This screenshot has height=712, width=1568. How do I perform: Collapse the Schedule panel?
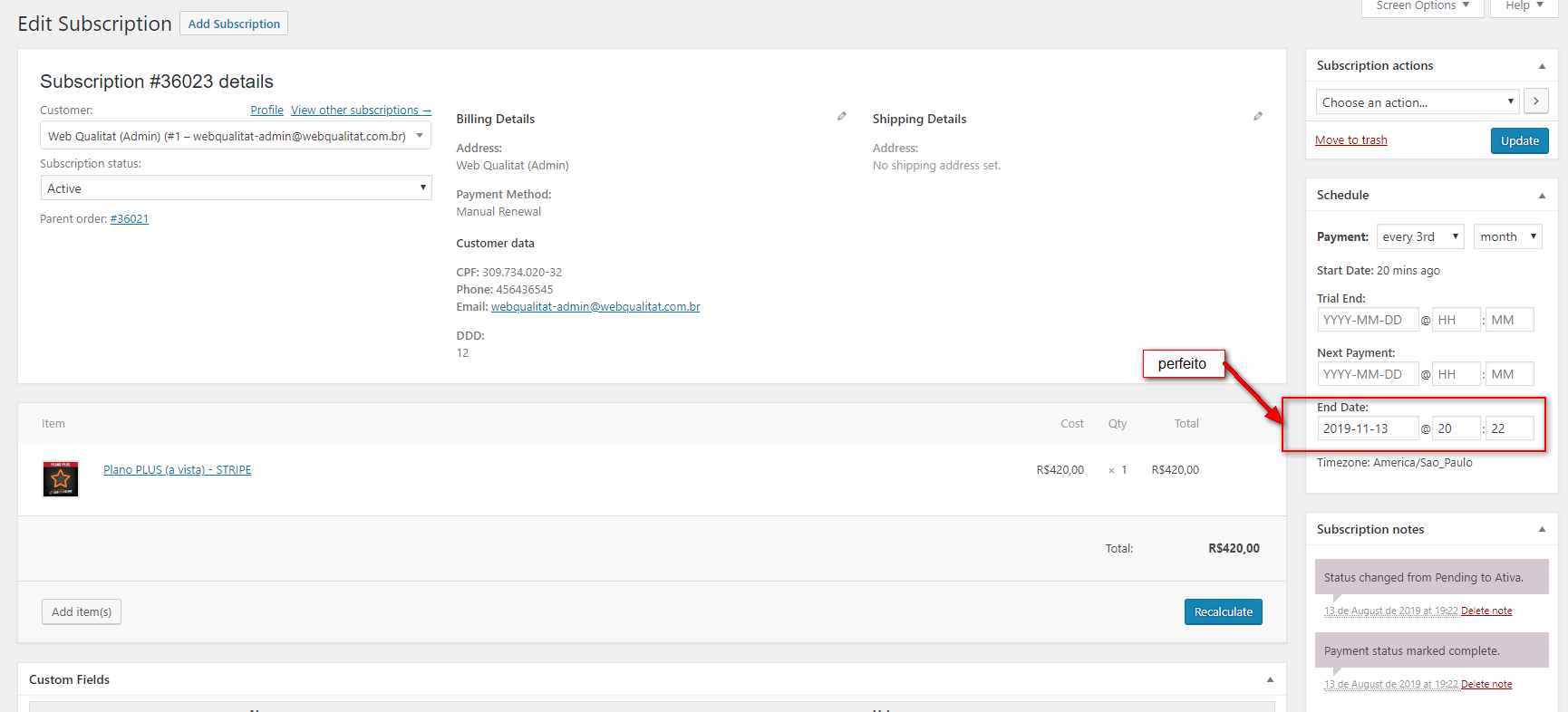(1542, 196)
